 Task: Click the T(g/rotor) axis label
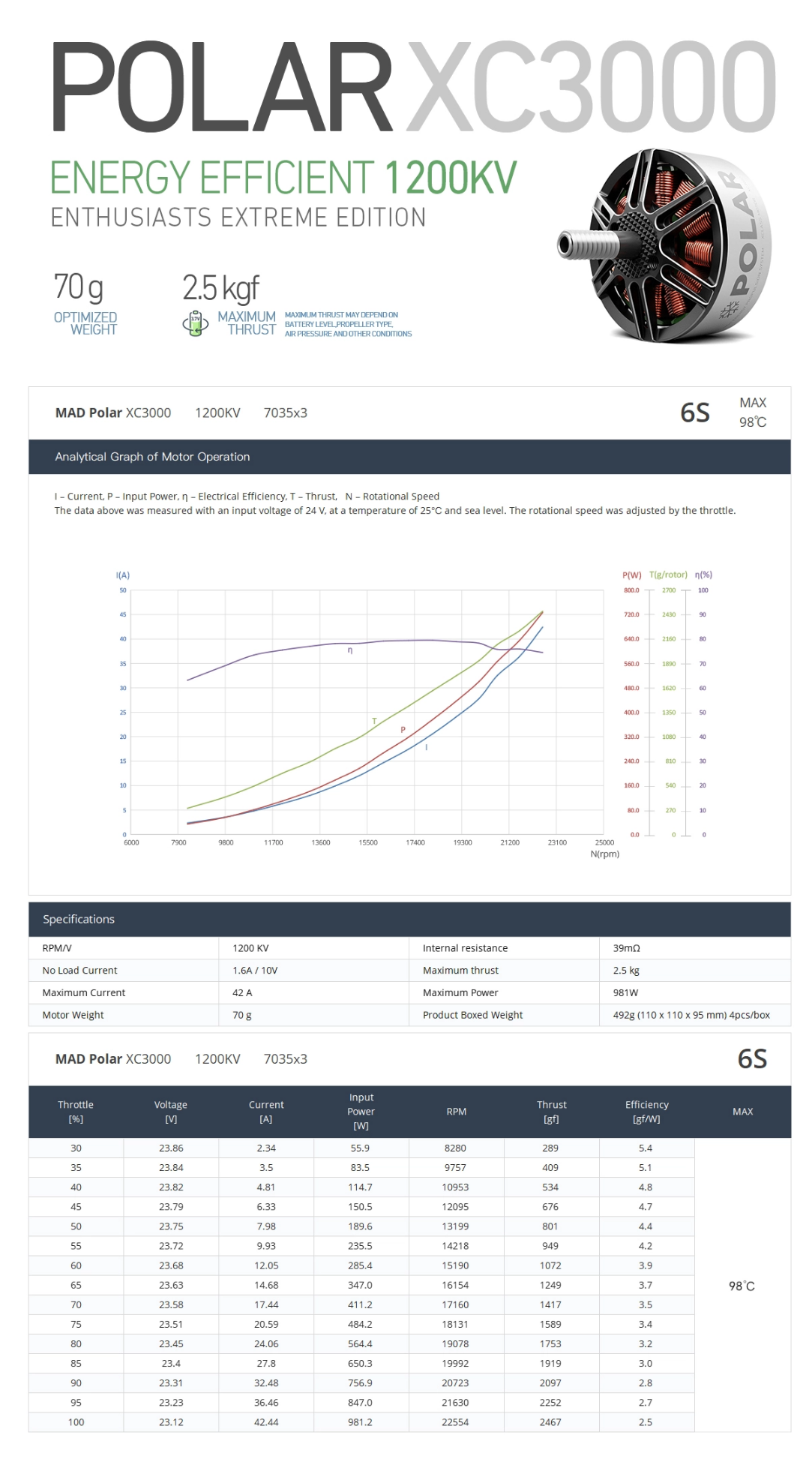(x=668, y=575)
